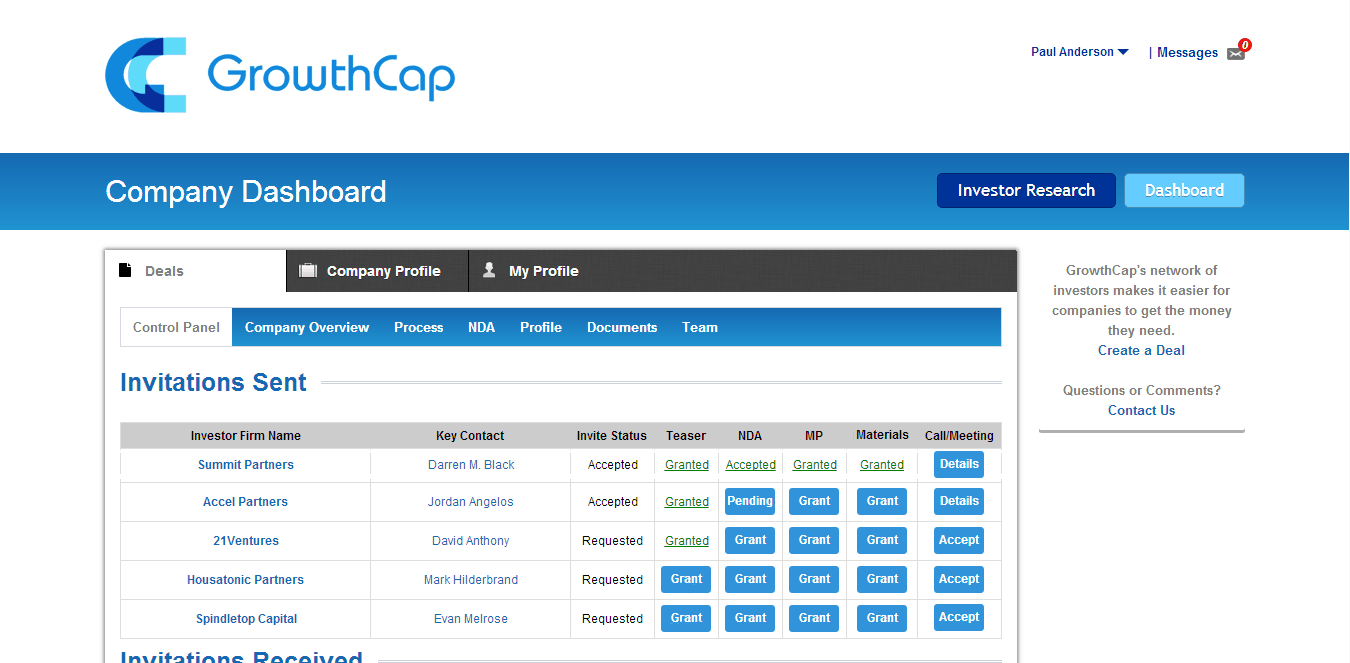Accept the 21Ventures call/meeting request
The width and height of the screenshot is (1350, 663).
pyautogui.click(x=958, y=540)
